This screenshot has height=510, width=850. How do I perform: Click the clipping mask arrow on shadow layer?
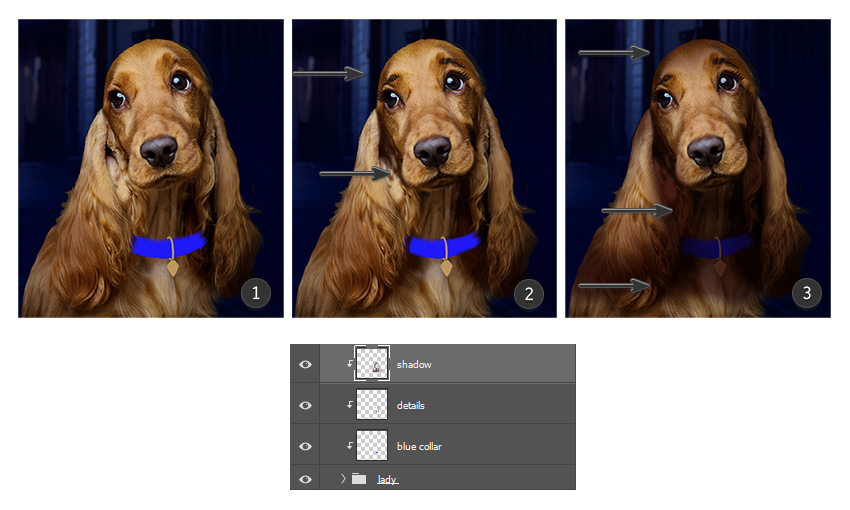(x=350, y=364)
